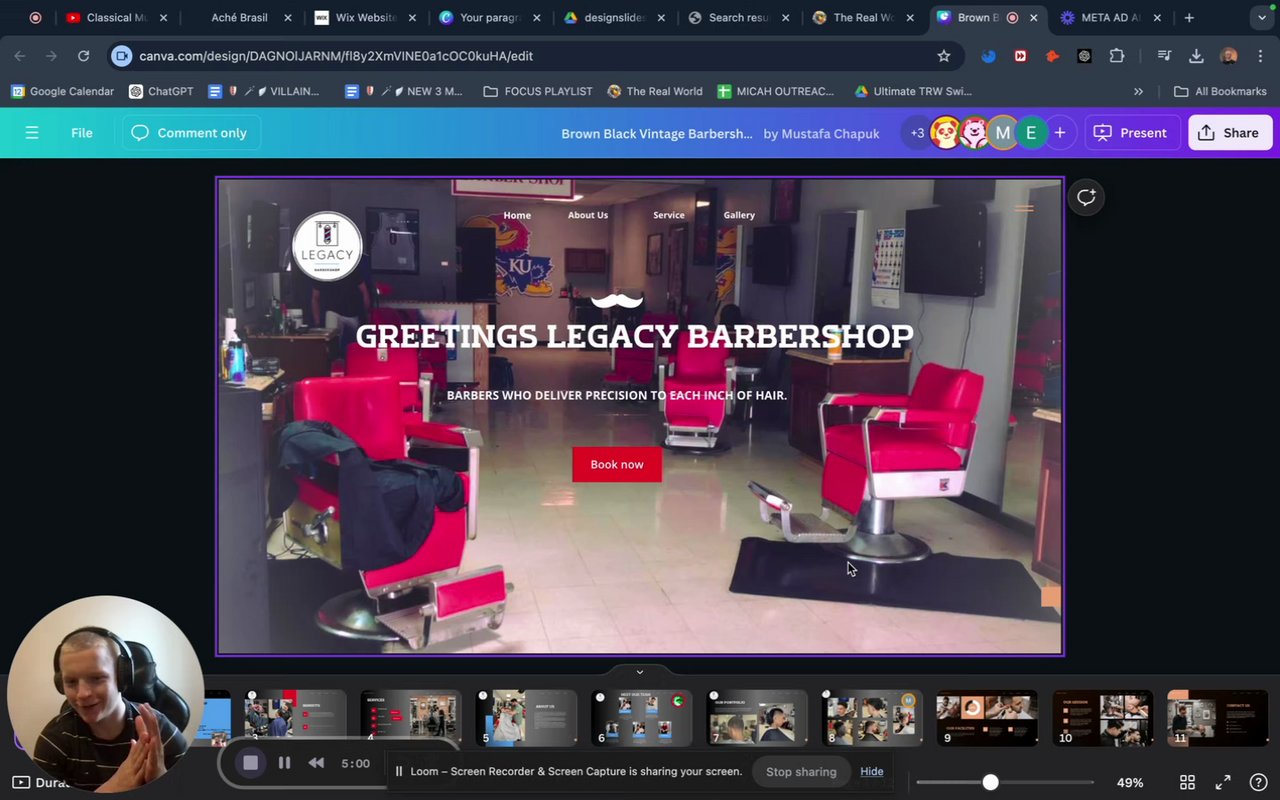The height and width of the screenshot is (800, 1280).
Task: Open the Comment only access dropdown
Action: (191, 133)
